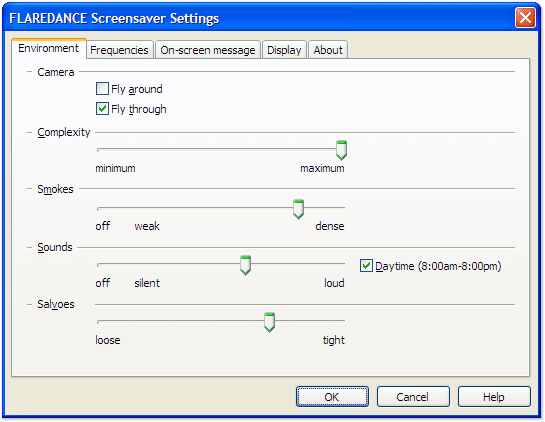
Task: Click the Salvoes slider thumb
Action: pos(269,322)
